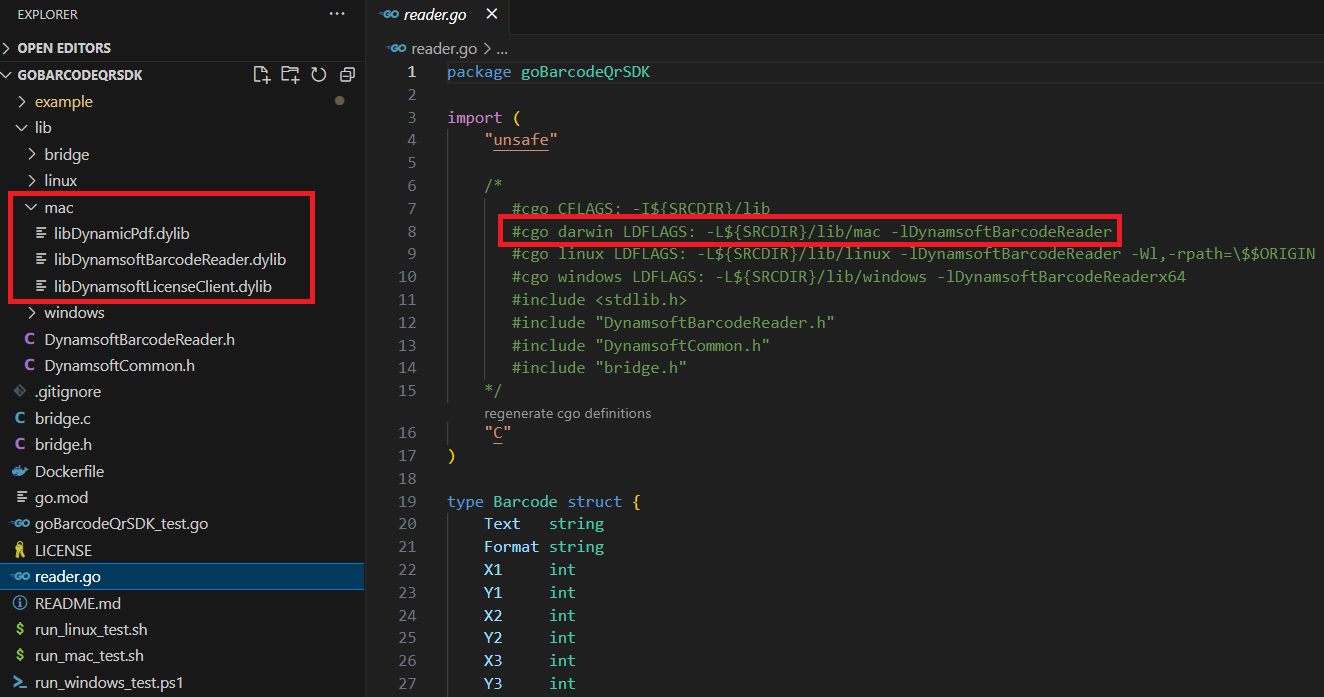Viewport: 1324px width, 697px height.
Task: Click regenerate cgo definitions code lens
Action: pyautogui.click(x=567, y=413)
